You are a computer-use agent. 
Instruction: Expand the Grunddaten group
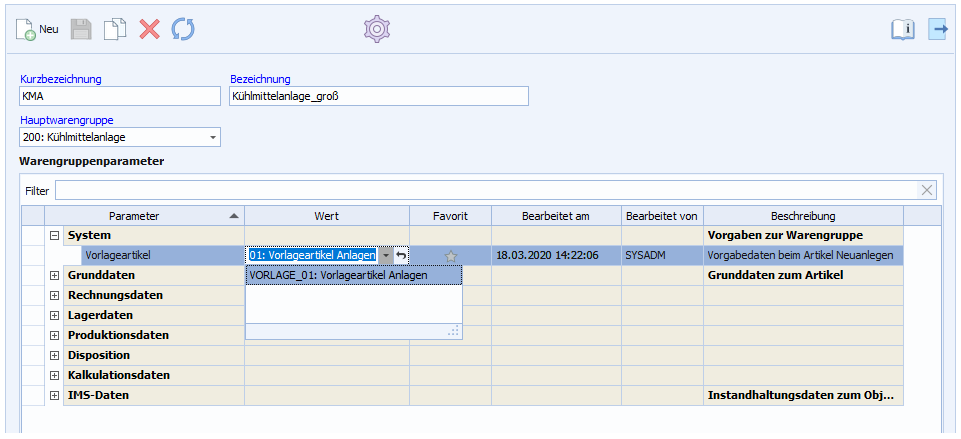tap(54, 275)
